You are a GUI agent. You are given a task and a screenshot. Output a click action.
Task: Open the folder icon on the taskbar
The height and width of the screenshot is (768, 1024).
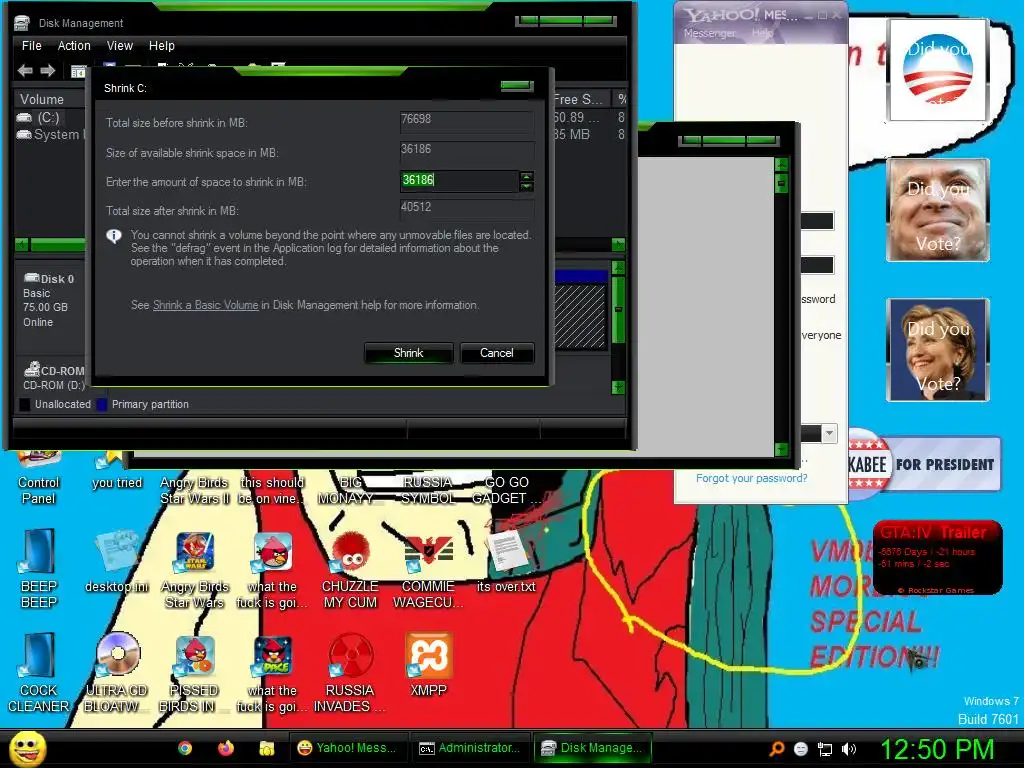pyautogui.click(x=266, y=748)
